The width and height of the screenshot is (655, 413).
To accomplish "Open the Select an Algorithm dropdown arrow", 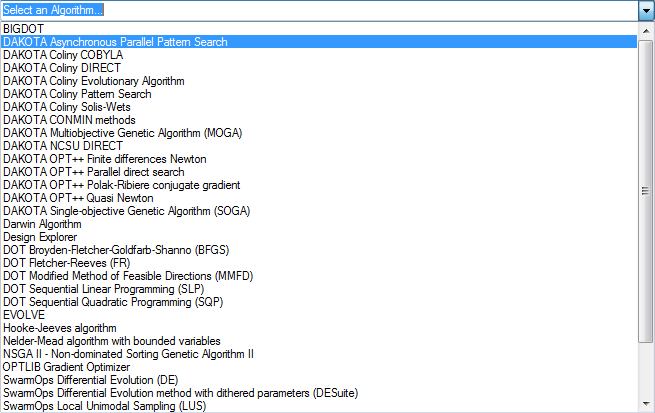I will tap(645, 10).
